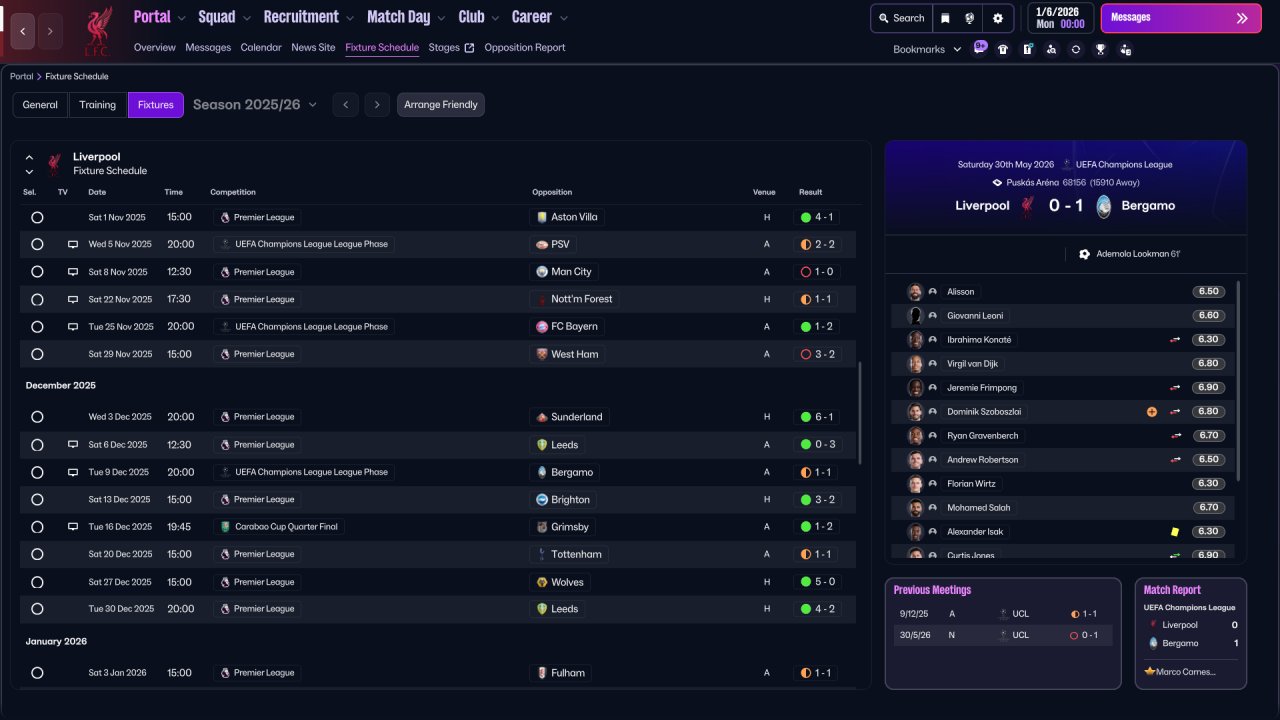This screenshot has width=1280, height=720.
Task: Go to the next season with right arrow
Action: coord(377,105)
